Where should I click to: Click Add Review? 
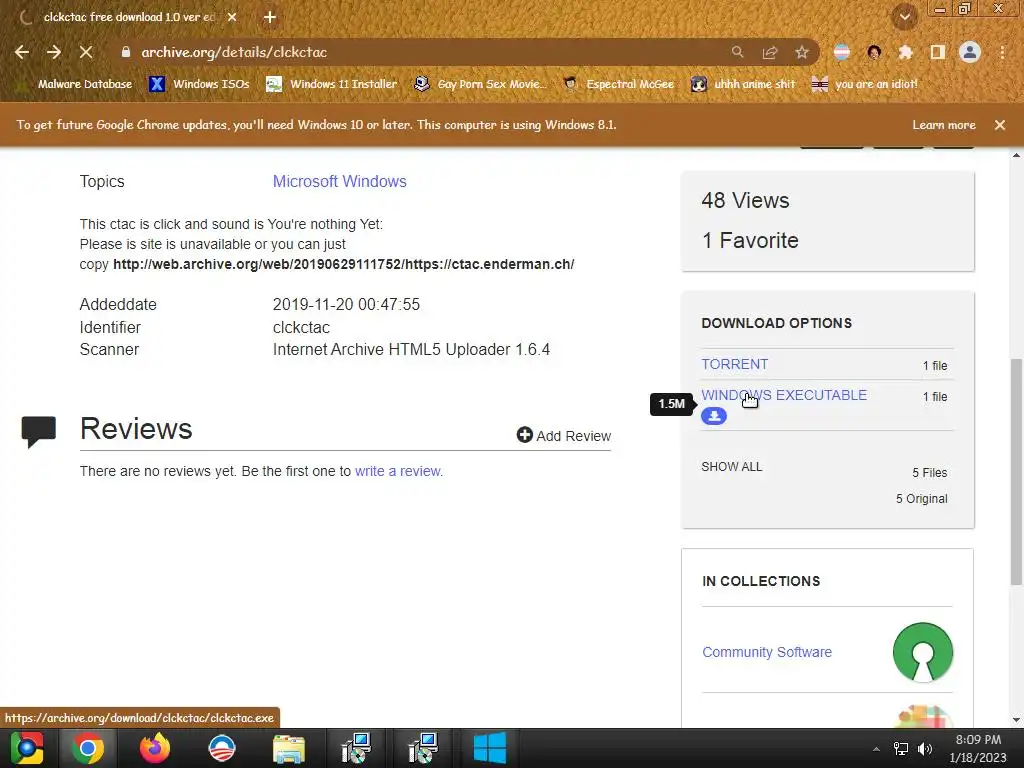coord(564,436)
